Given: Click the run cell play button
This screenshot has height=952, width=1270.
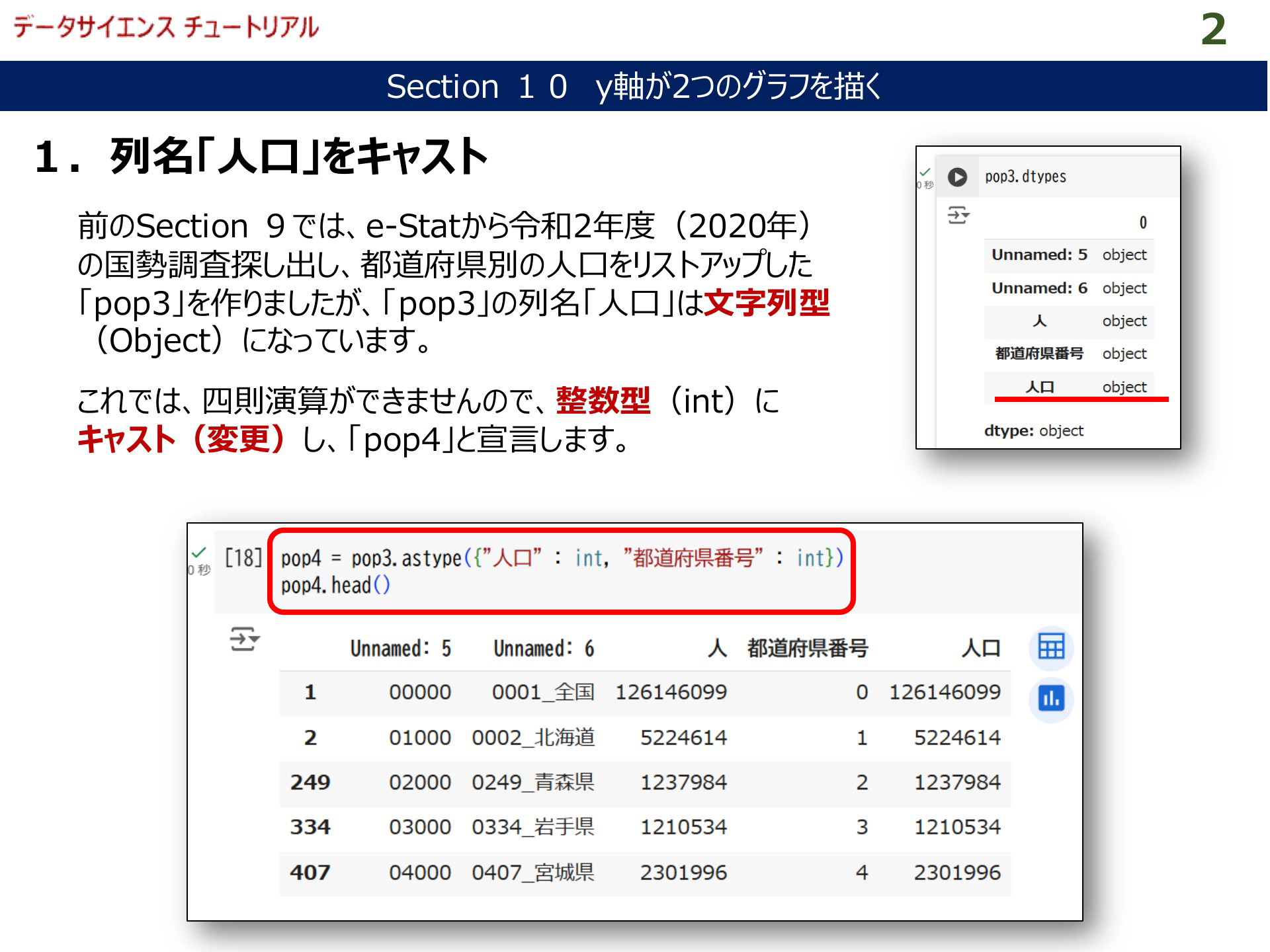Looking at the screenshot, I should pos(957,177).
